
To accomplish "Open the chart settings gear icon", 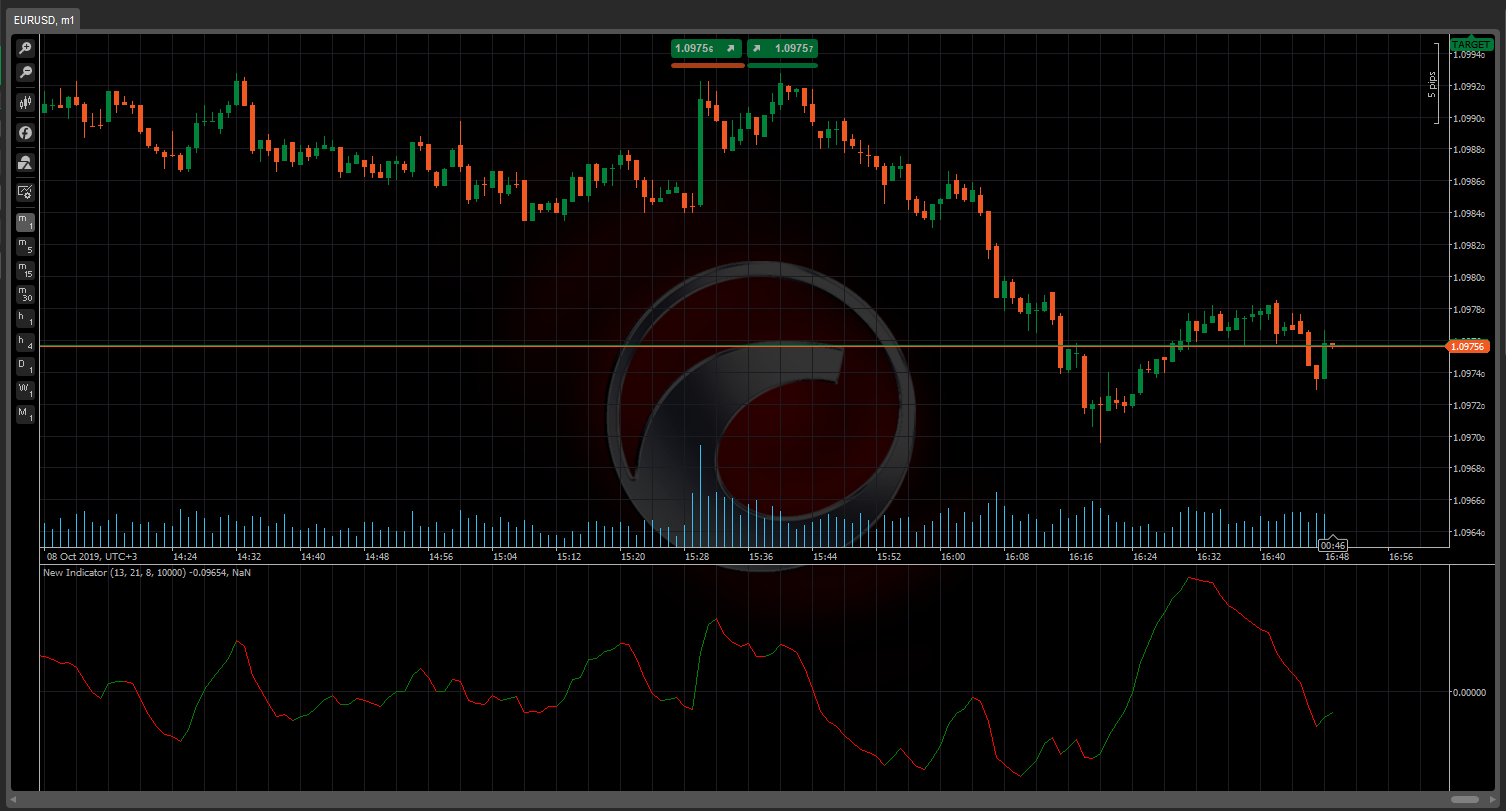I will point(25,192).
